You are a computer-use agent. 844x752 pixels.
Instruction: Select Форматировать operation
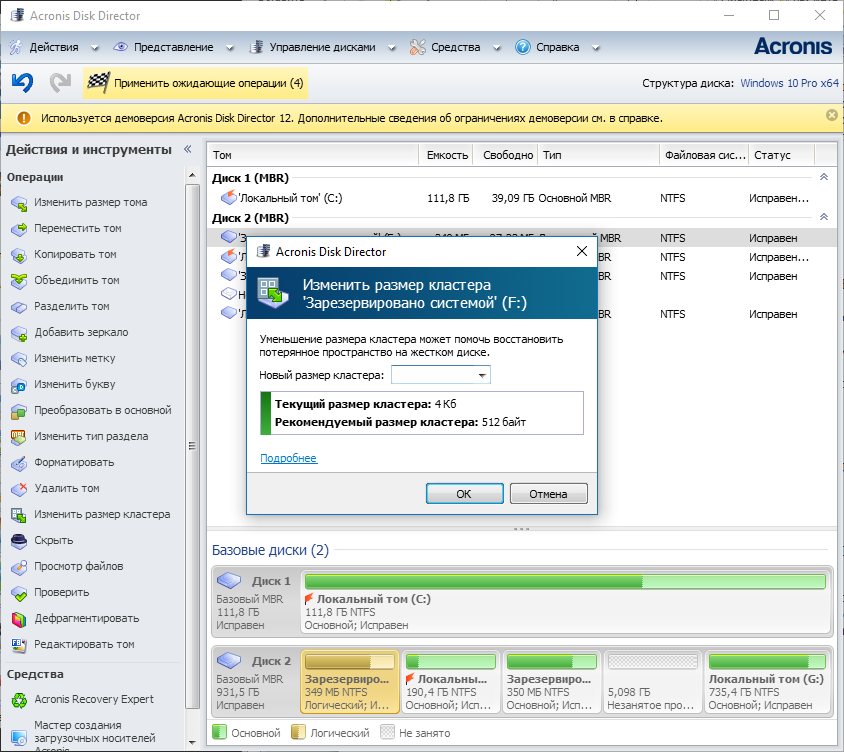coord(74,462)
